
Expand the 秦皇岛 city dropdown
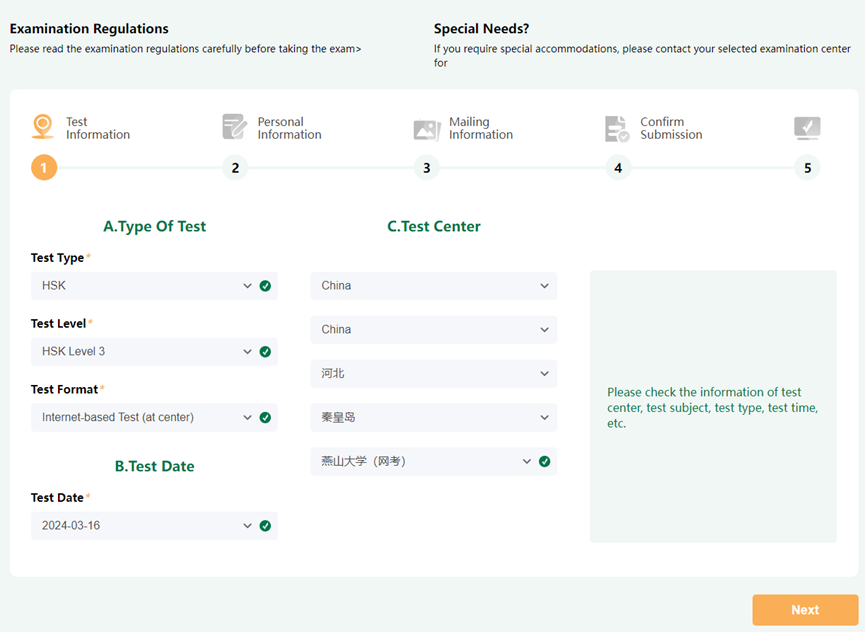pos(433,418)
